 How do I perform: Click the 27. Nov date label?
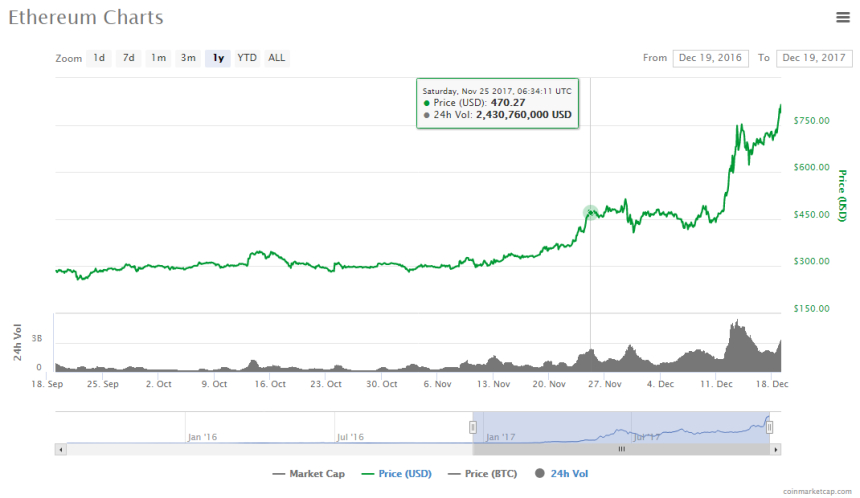604,384
